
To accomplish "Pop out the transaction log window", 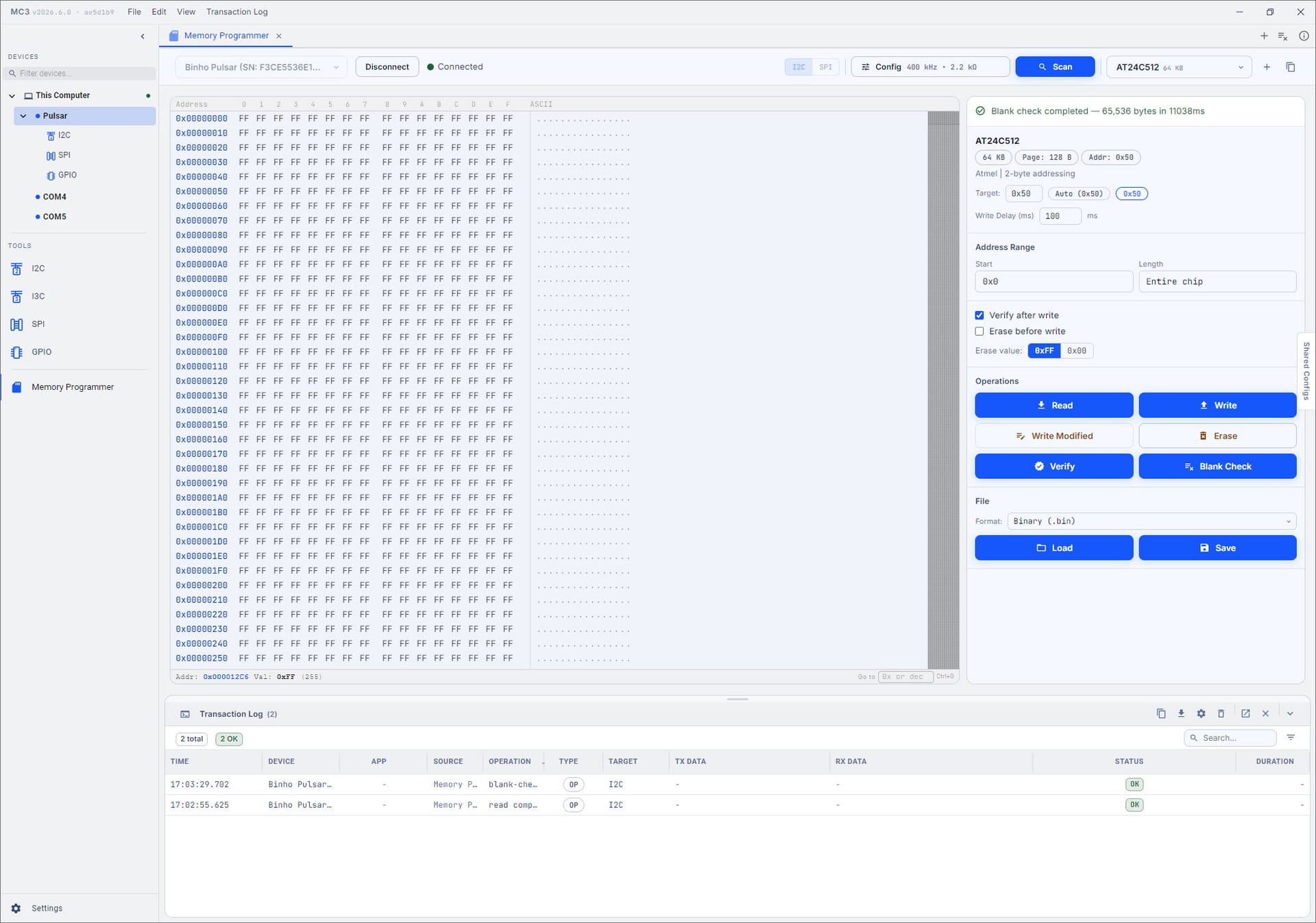I will [x=1245, y=713].
